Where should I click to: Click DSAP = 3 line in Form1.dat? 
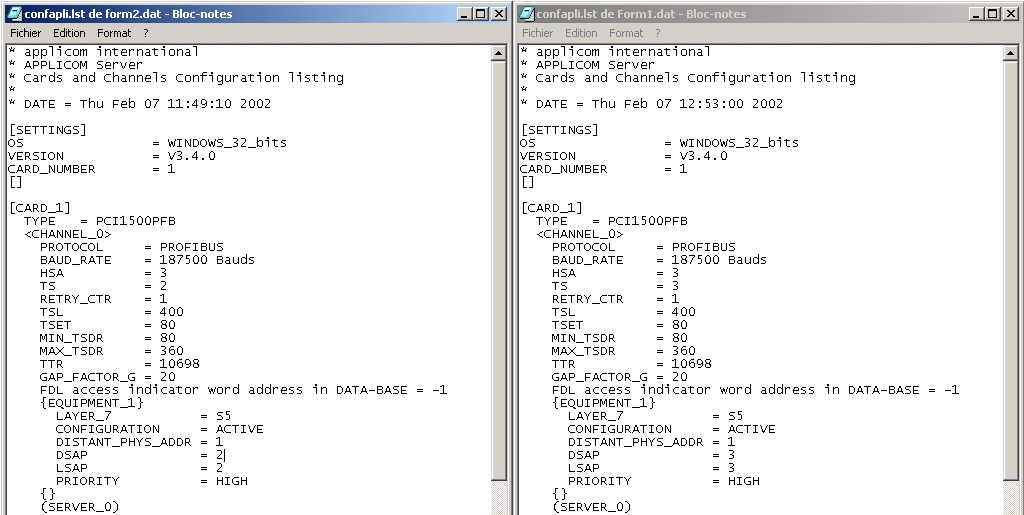coord(651,455)
